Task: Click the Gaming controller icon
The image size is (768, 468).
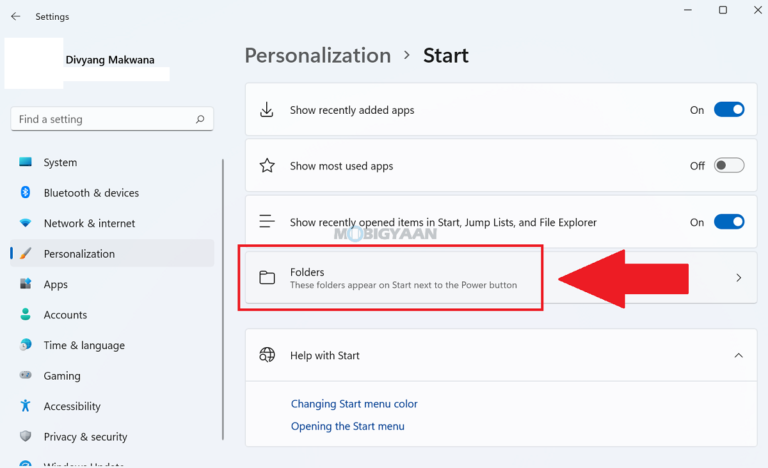Action: 25,375
